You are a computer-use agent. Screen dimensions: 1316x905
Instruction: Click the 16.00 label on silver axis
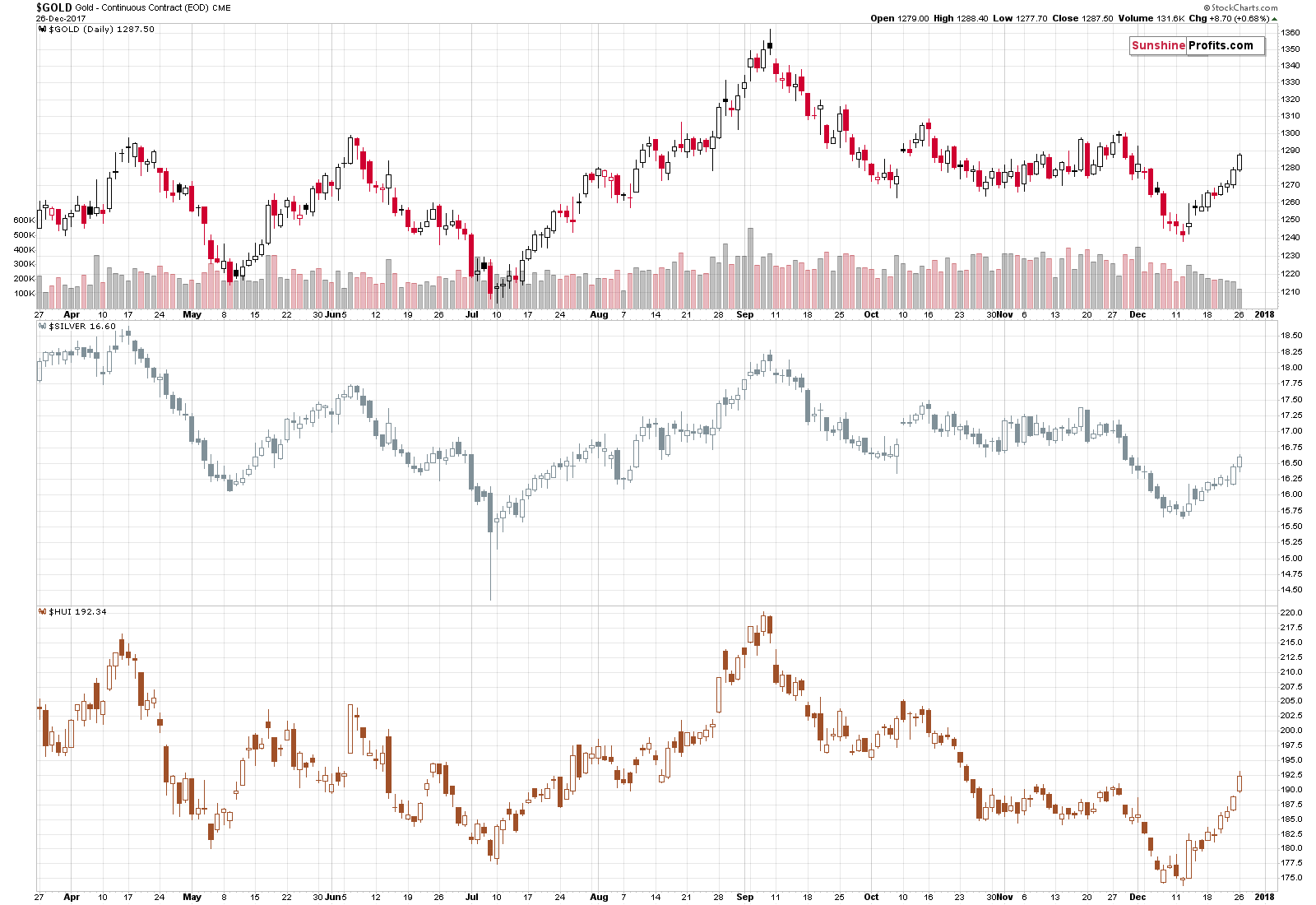pyautogui.click(x=1291, y=494)
